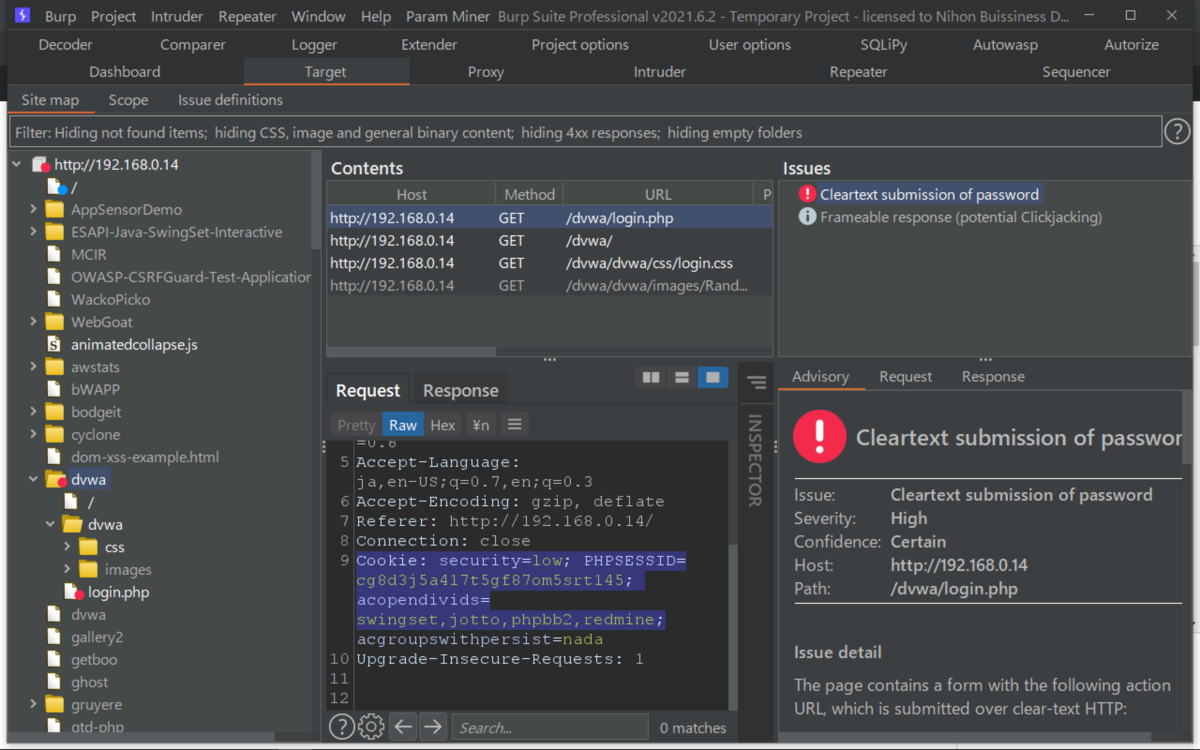Toggle the ¥n non-printable characters button
Viewport: 1200px width, 750px height.
480,425
